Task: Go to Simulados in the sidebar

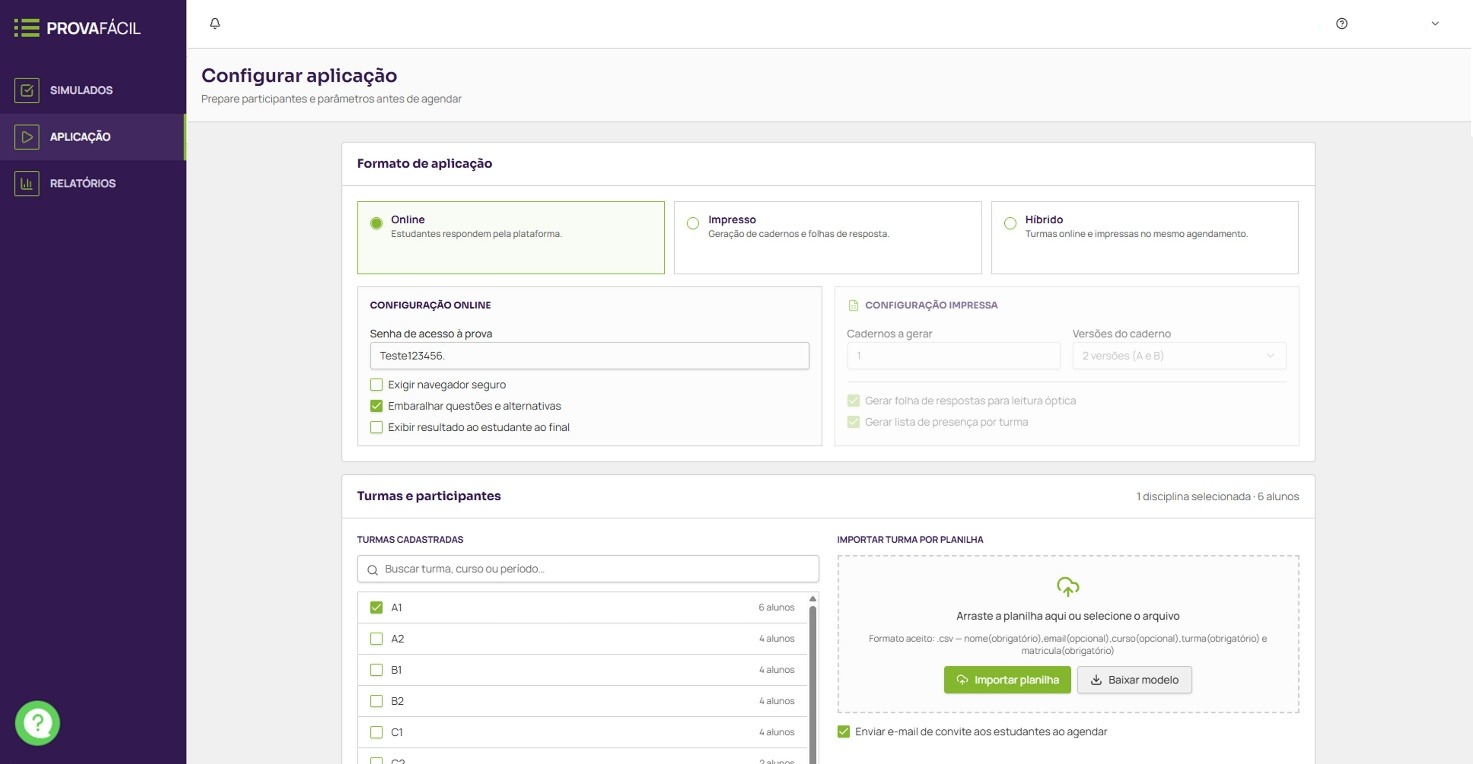Action: coord(93,90)
